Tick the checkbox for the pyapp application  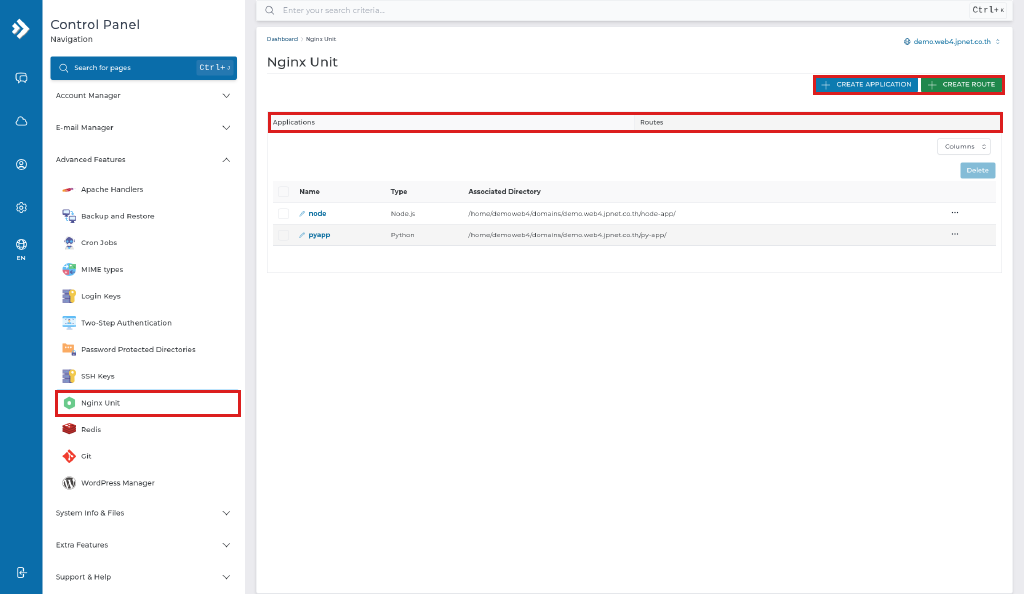click(283, 235)
